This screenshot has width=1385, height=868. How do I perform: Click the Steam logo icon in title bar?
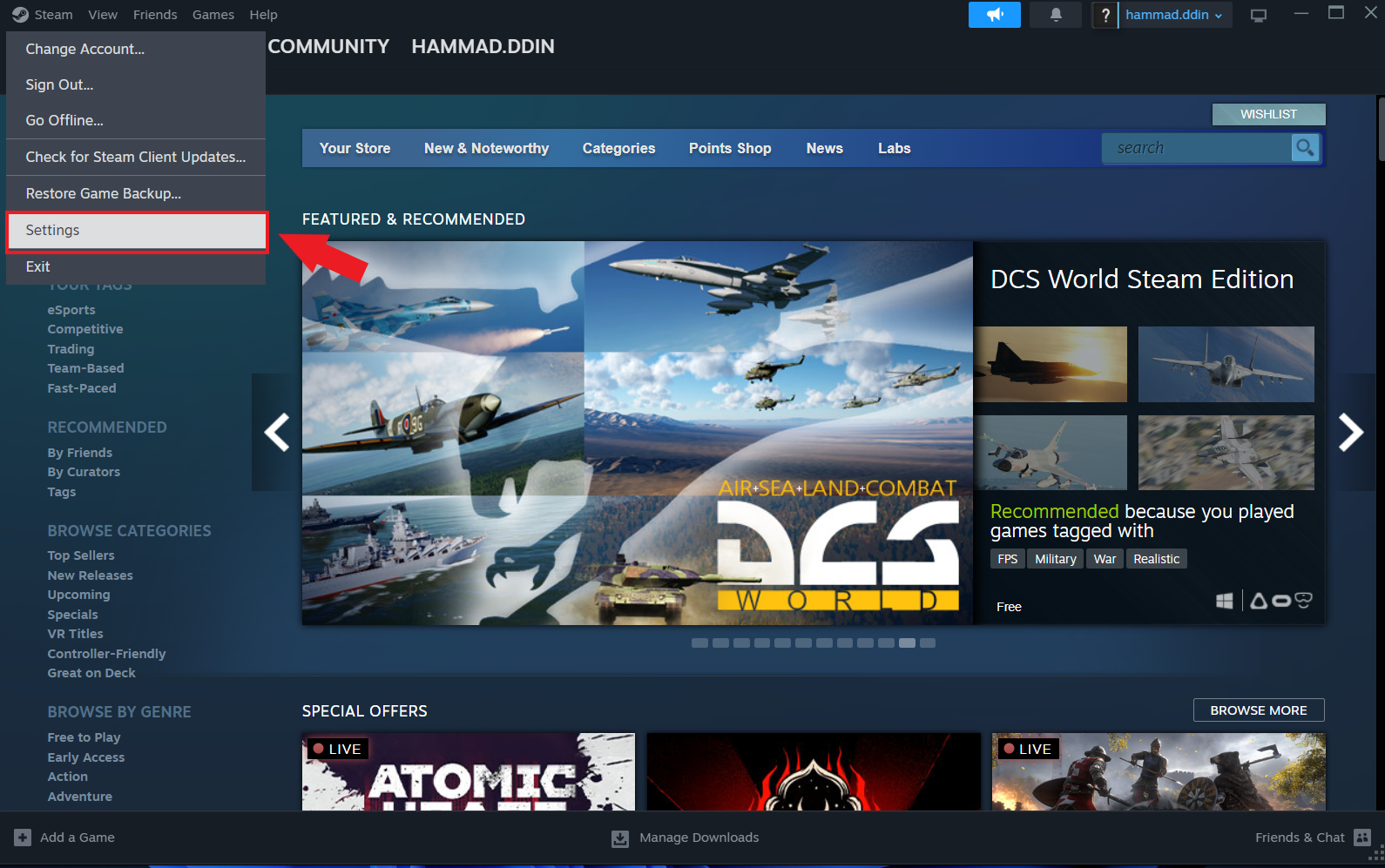[x=19, y=15]
